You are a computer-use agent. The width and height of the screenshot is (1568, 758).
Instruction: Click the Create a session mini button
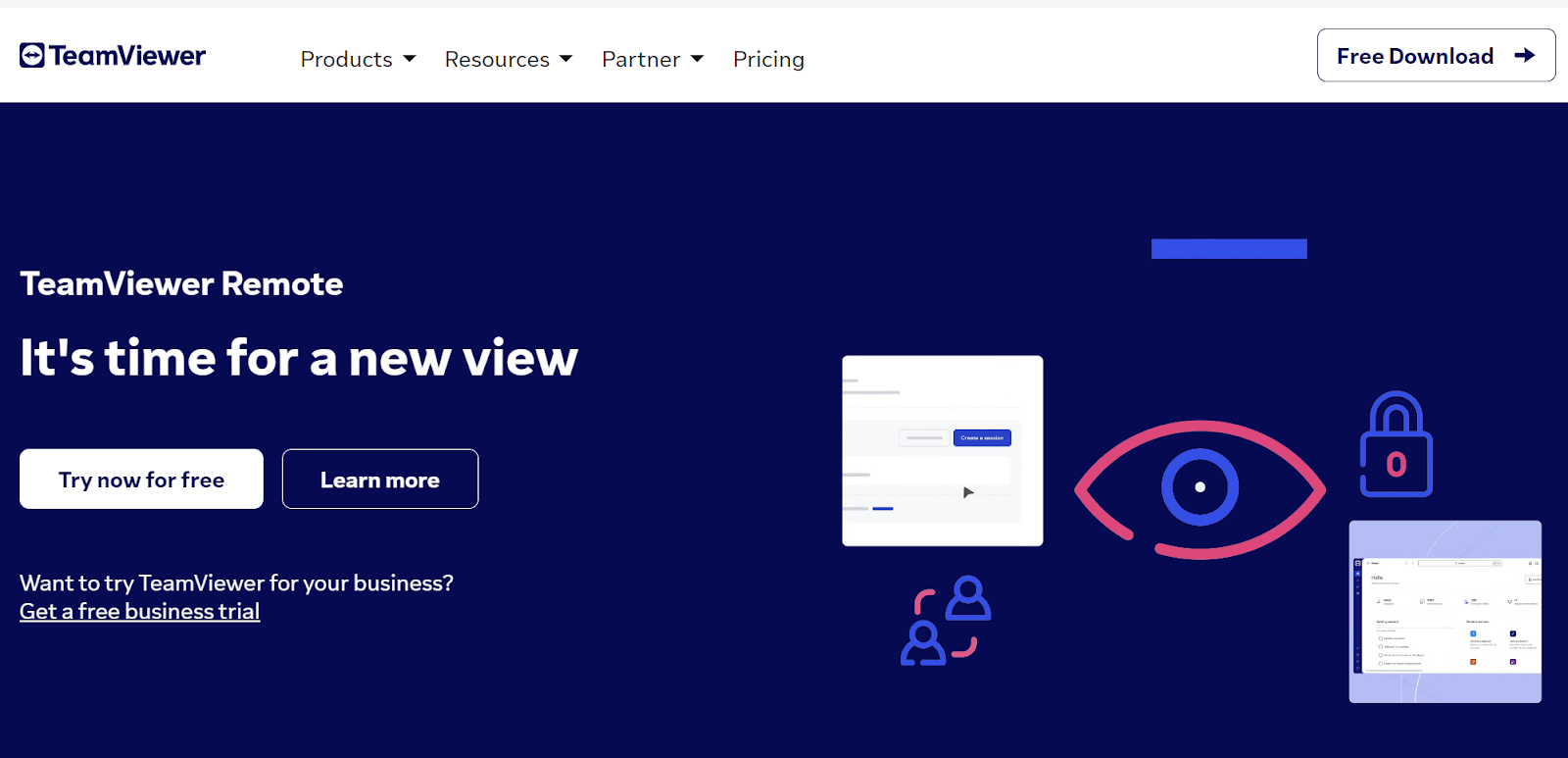(982, 437)
